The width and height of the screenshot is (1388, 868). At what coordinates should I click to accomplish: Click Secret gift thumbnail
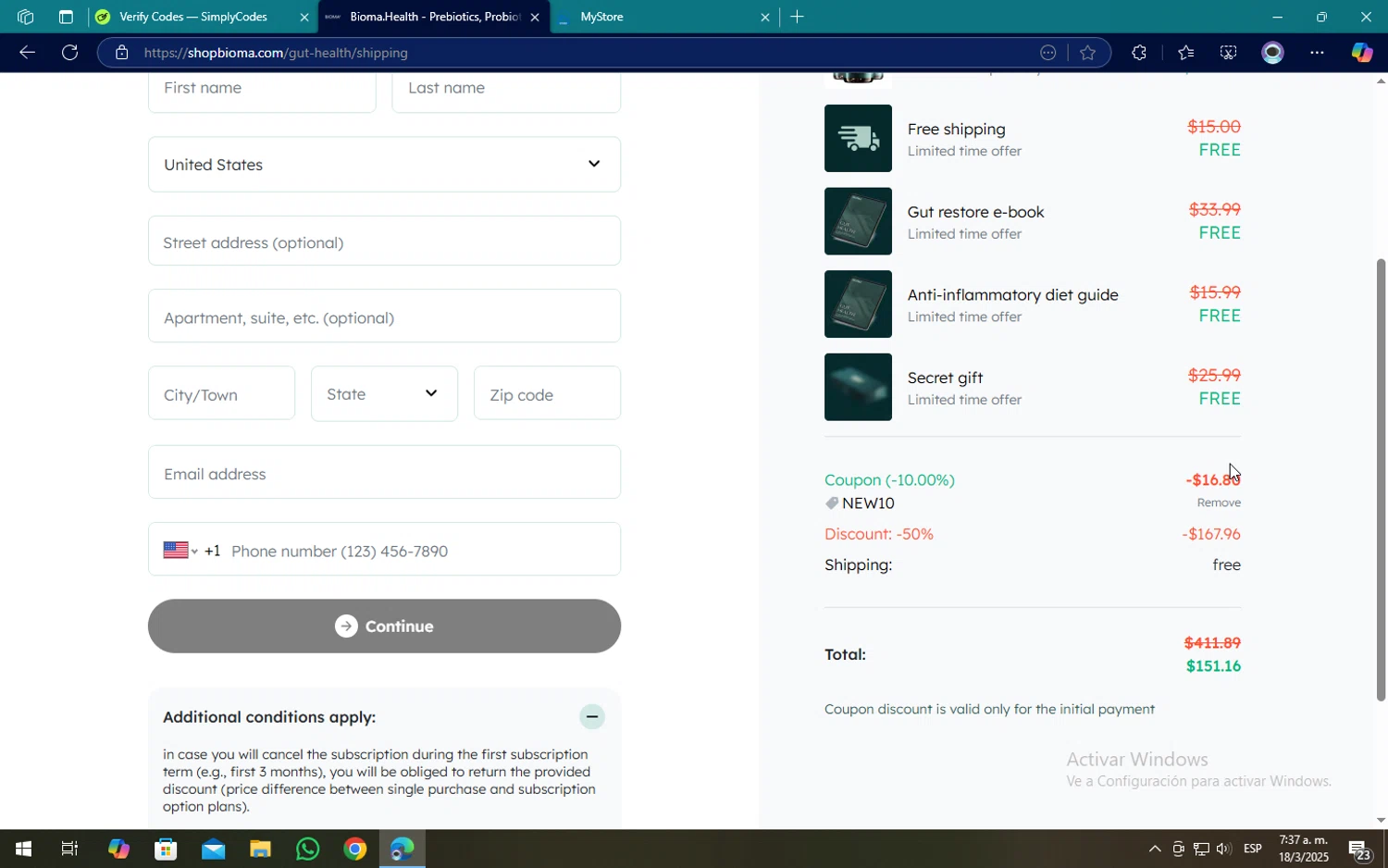pyautogui.click(x=858, y=387)
